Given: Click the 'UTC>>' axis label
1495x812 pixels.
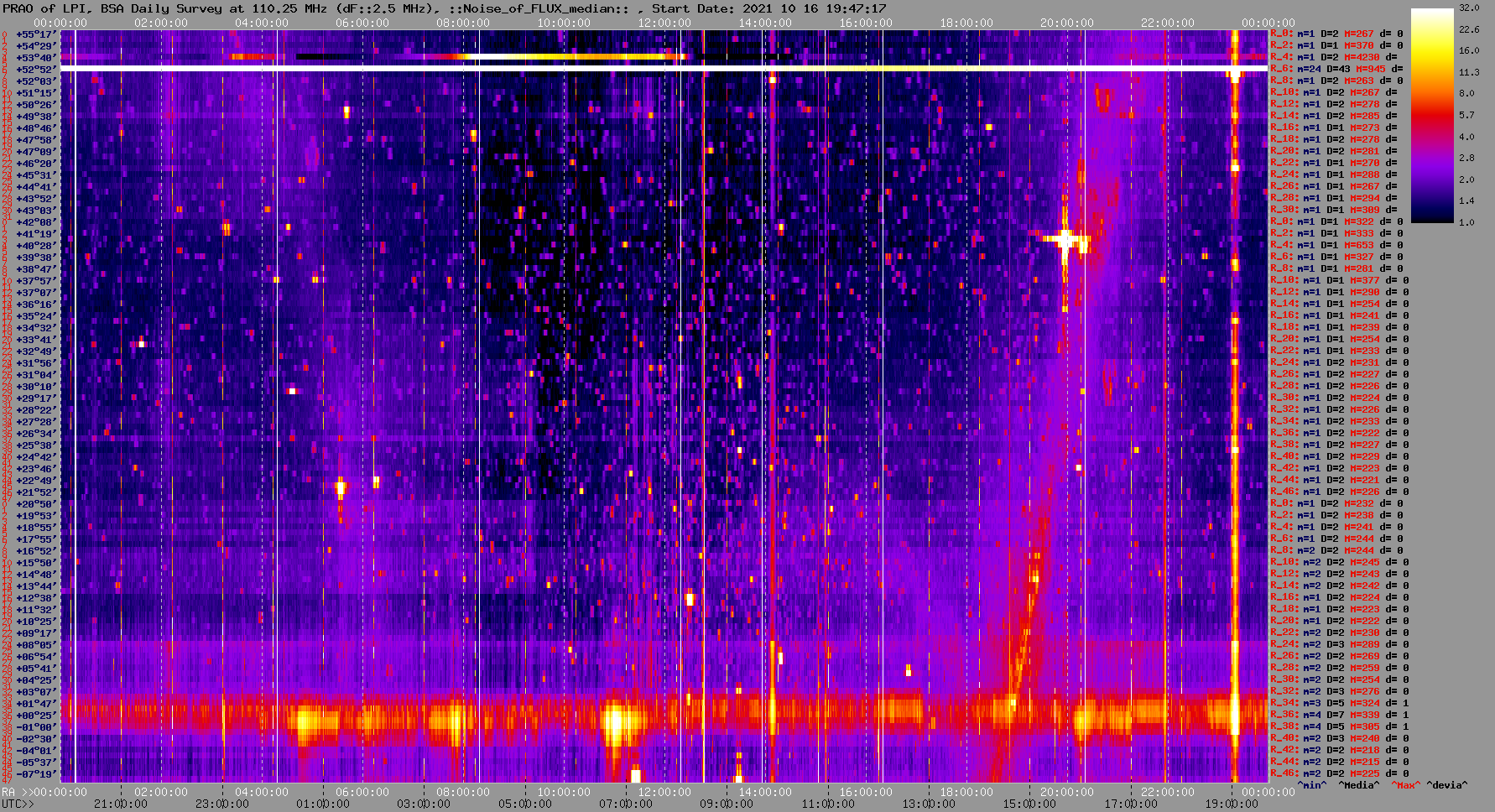Looking at the screenshot, I should click(x=18, y=804).
